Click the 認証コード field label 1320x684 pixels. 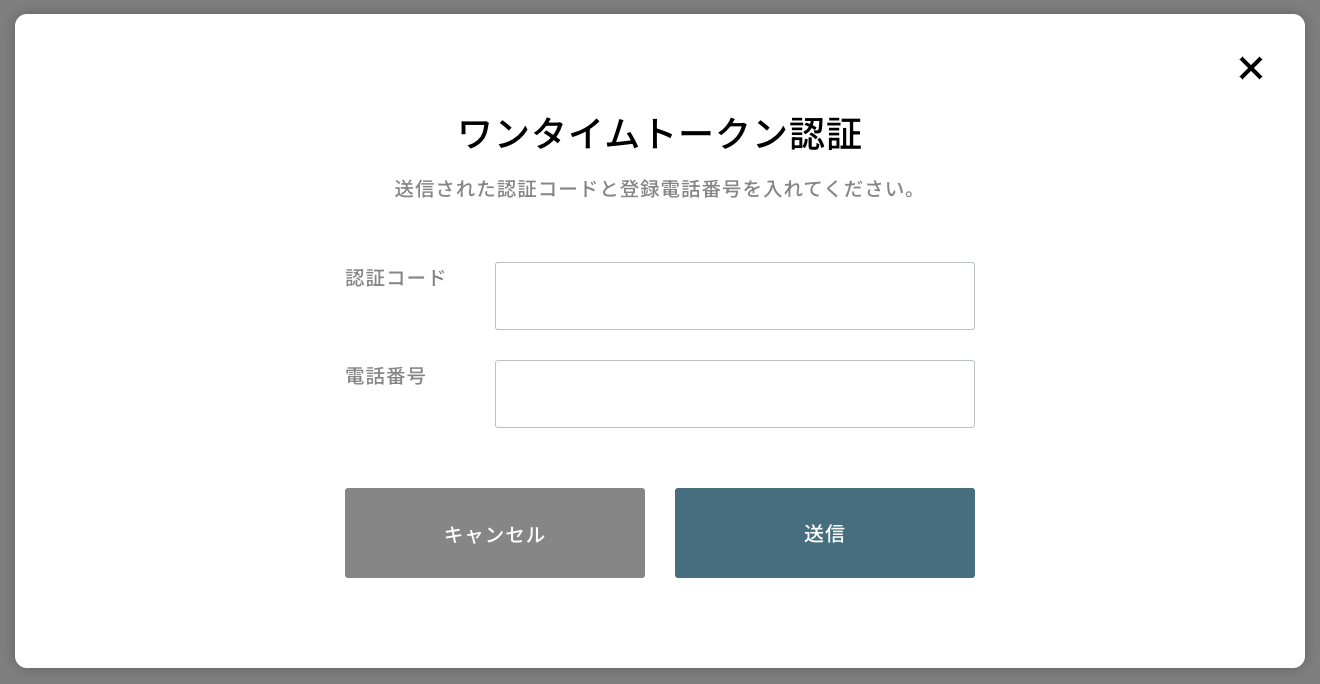(396, 278)
